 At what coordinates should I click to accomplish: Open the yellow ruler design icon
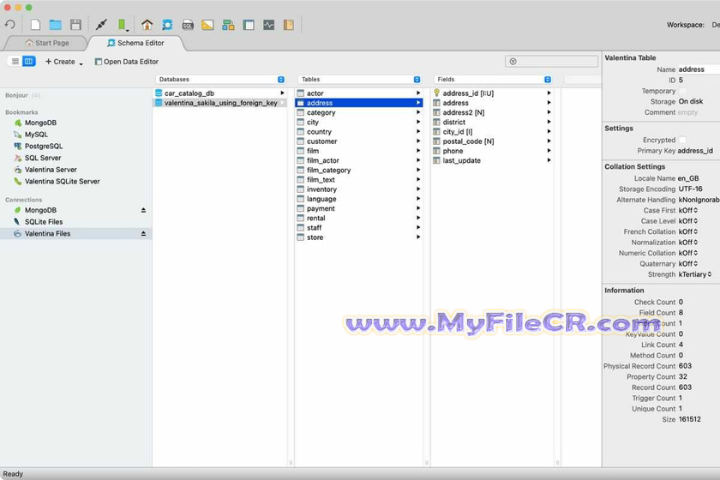[208, 25]
